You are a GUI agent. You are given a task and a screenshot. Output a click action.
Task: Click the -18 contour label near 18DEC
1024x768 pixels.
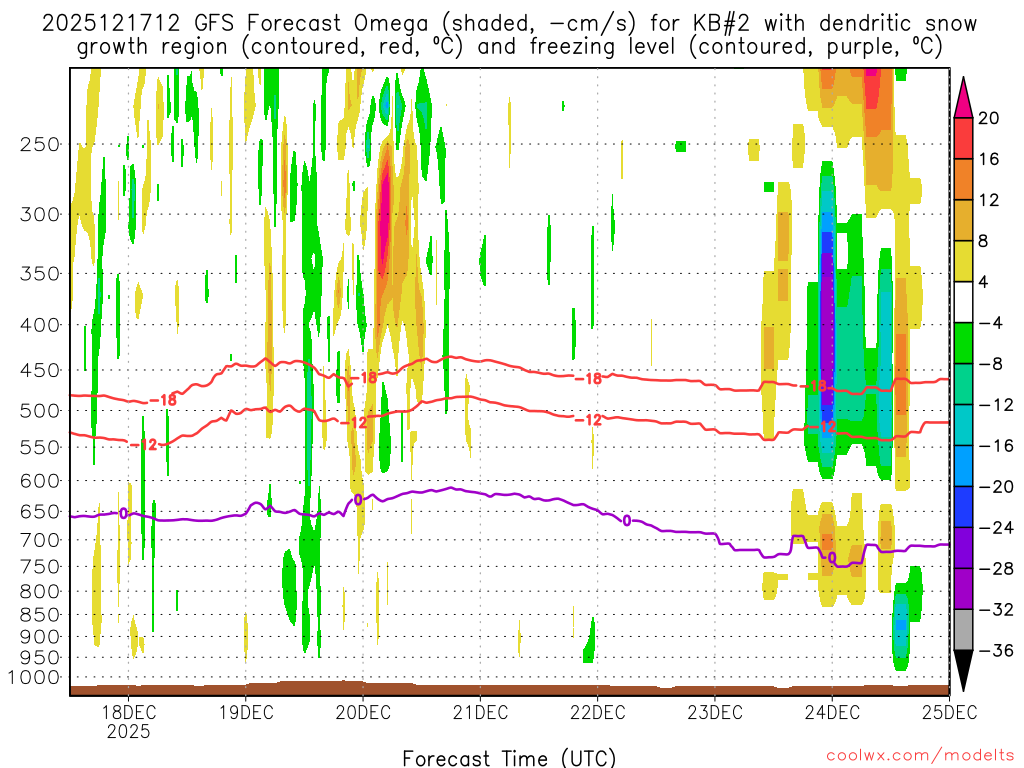pyautogui.click(x=163, y=400)
